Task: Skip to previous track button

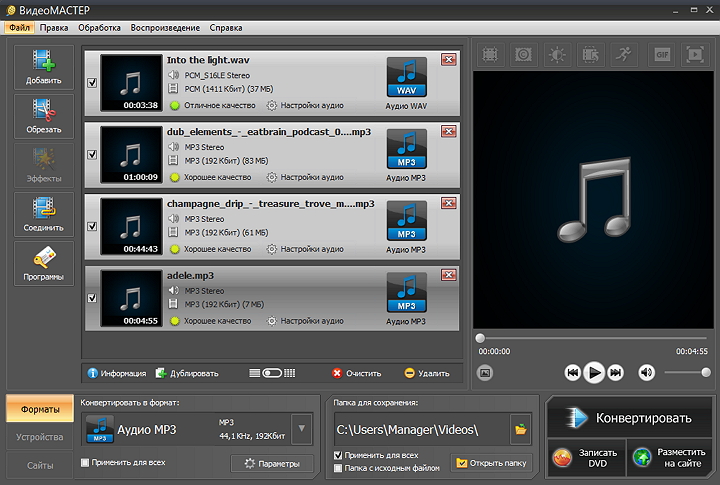Action: 573,372
